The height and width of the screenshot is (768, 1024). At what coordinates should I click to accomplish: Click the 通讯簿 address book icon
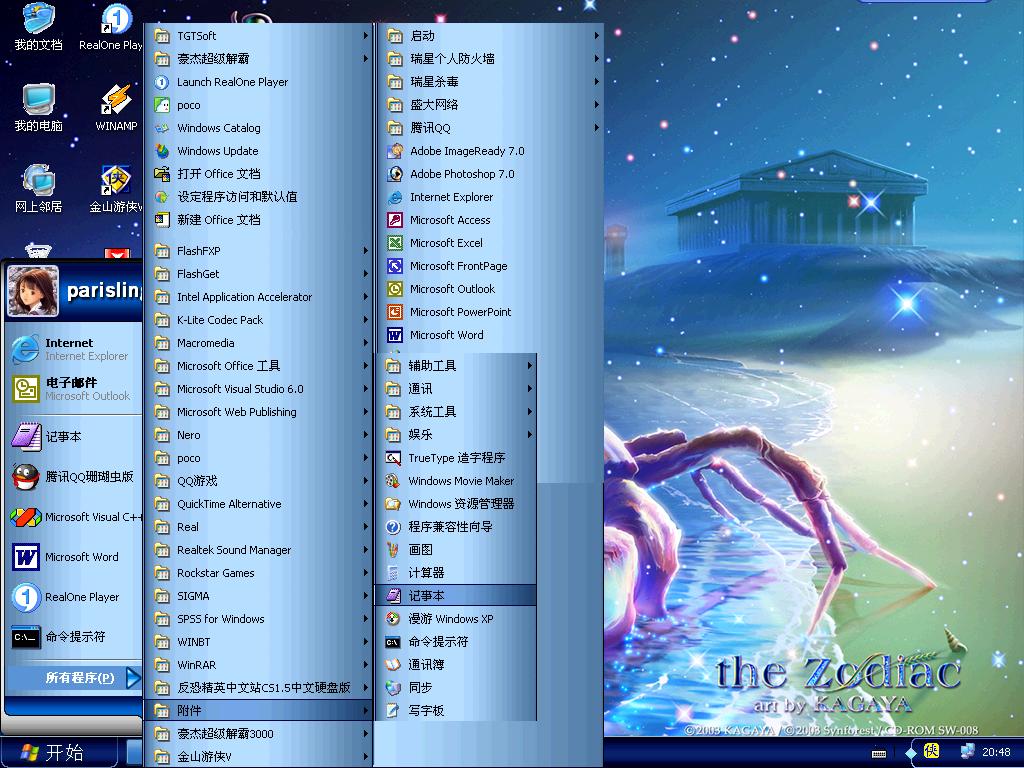point(392,665)
